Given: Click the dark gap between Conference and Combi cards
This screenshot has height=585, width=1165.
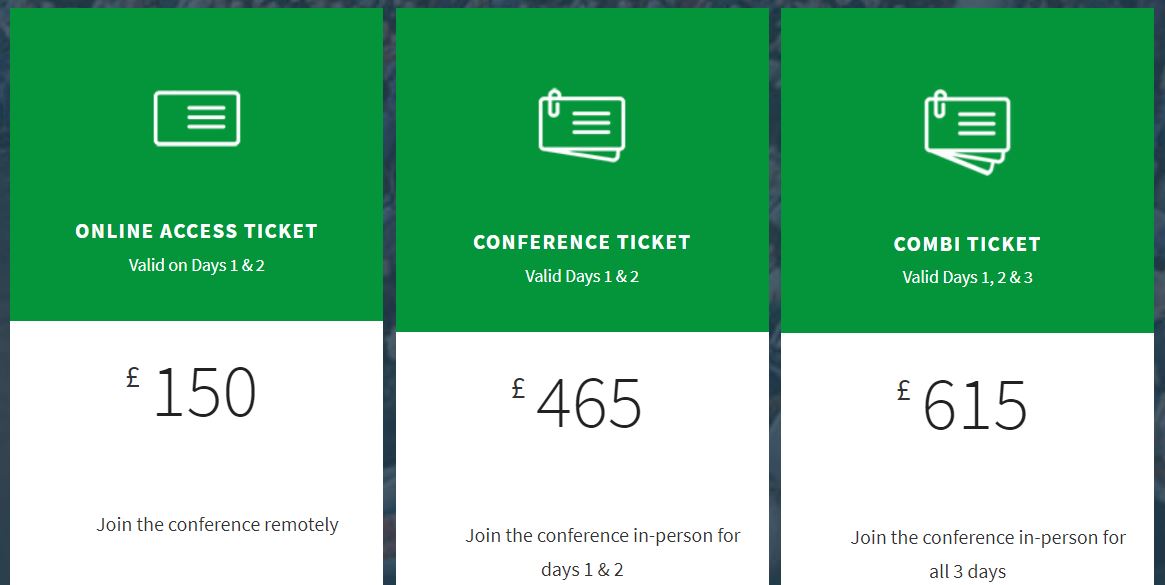Looking at the screenshot, I should pos(774,300).
